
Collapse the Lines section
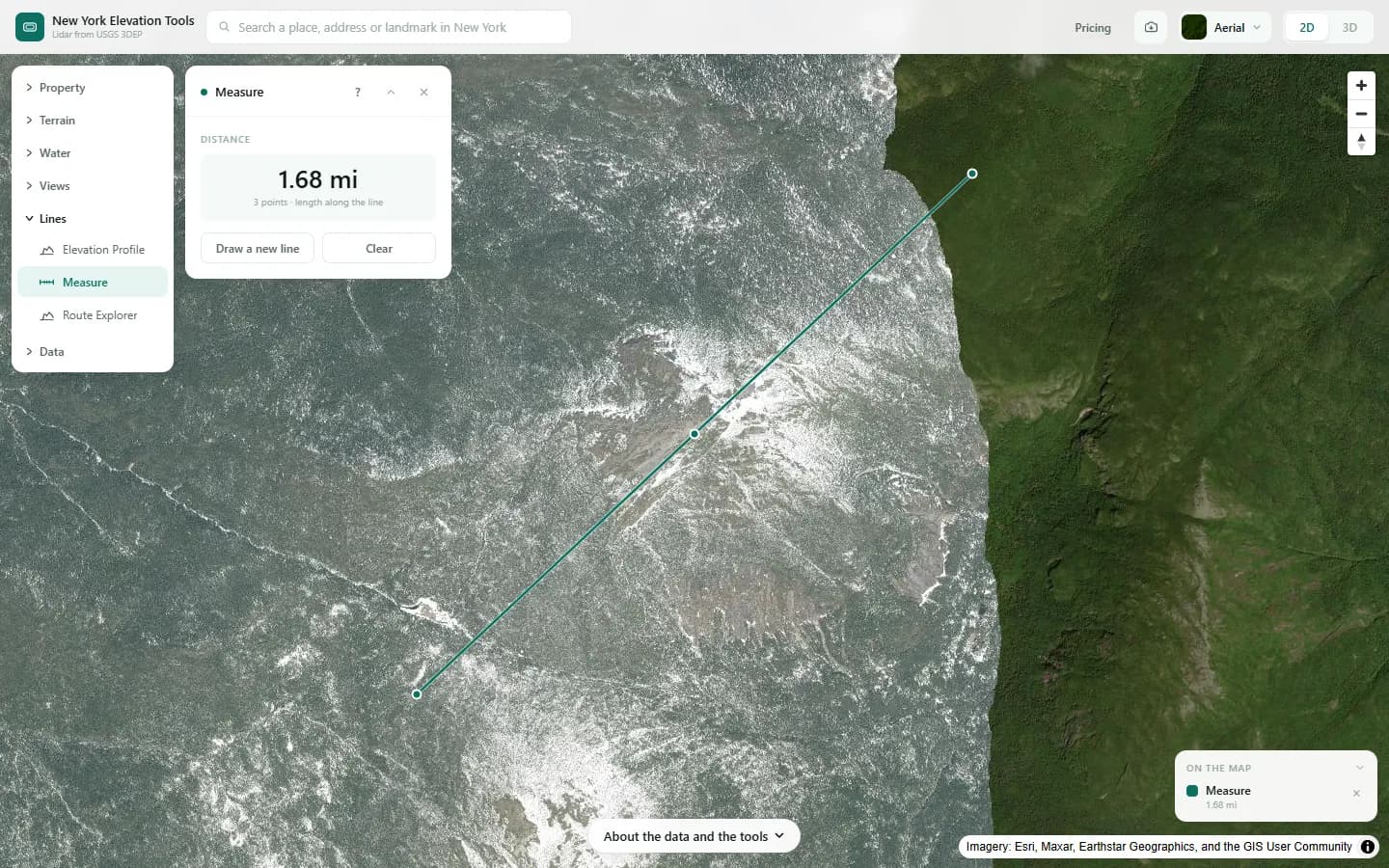coord(93,219)
